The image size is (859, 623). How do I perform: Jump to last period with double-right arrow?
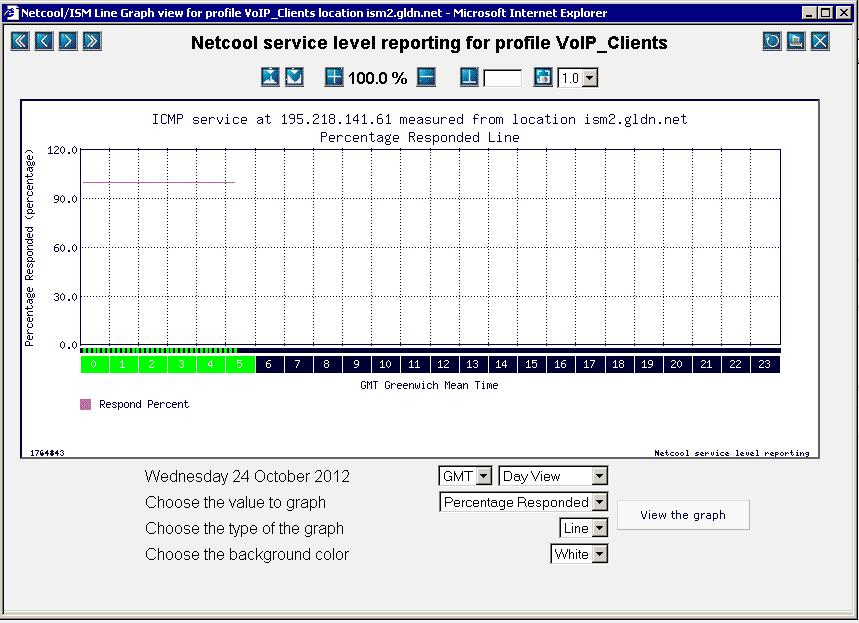click(92, 41)
